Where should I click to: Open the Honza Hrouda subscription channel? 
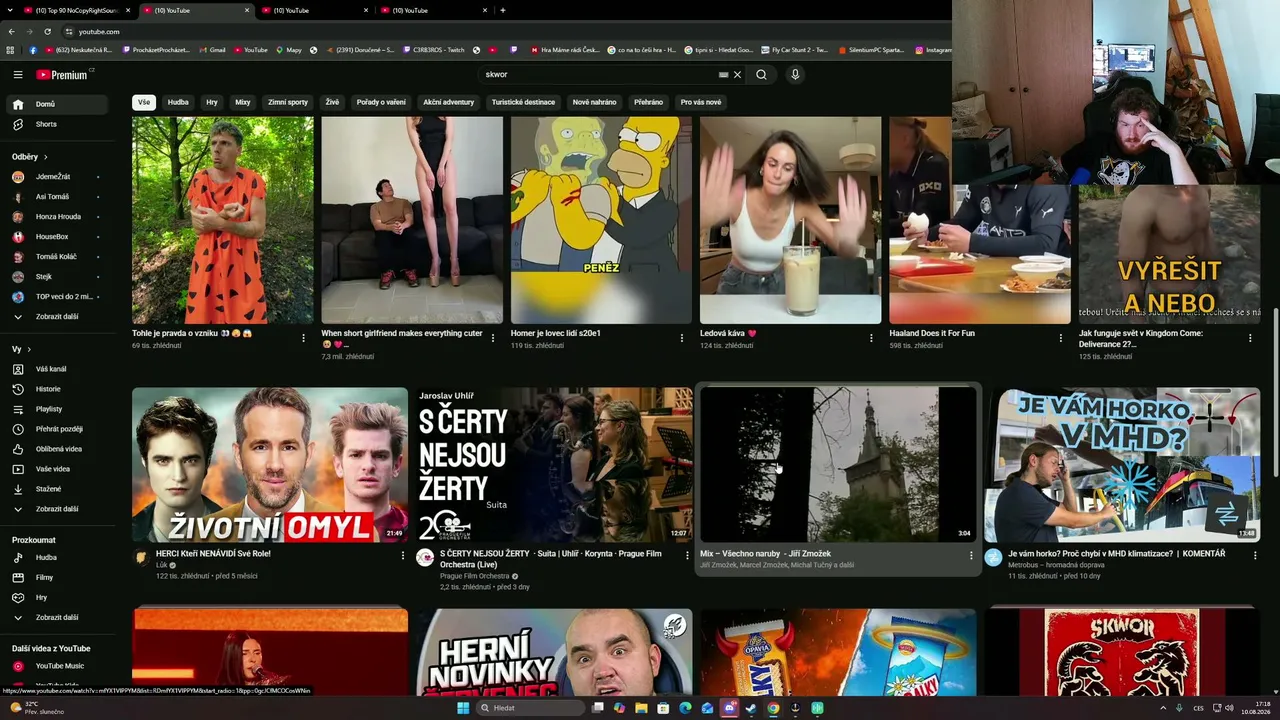click(x=58, y=217)
